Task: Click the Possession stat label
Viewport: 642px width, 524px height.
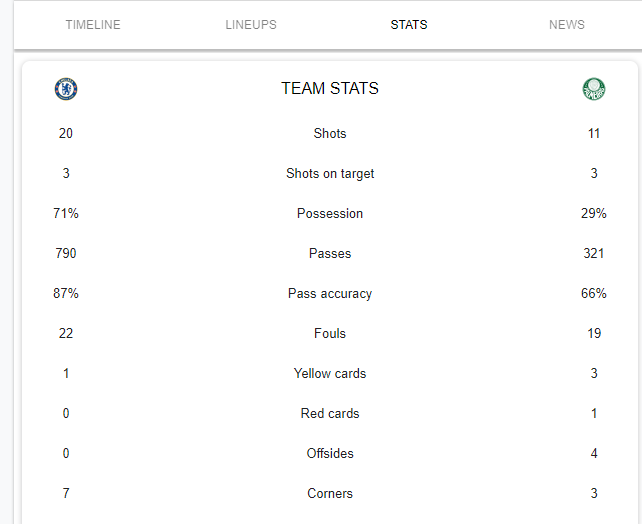Action: [x=330, y=214]
